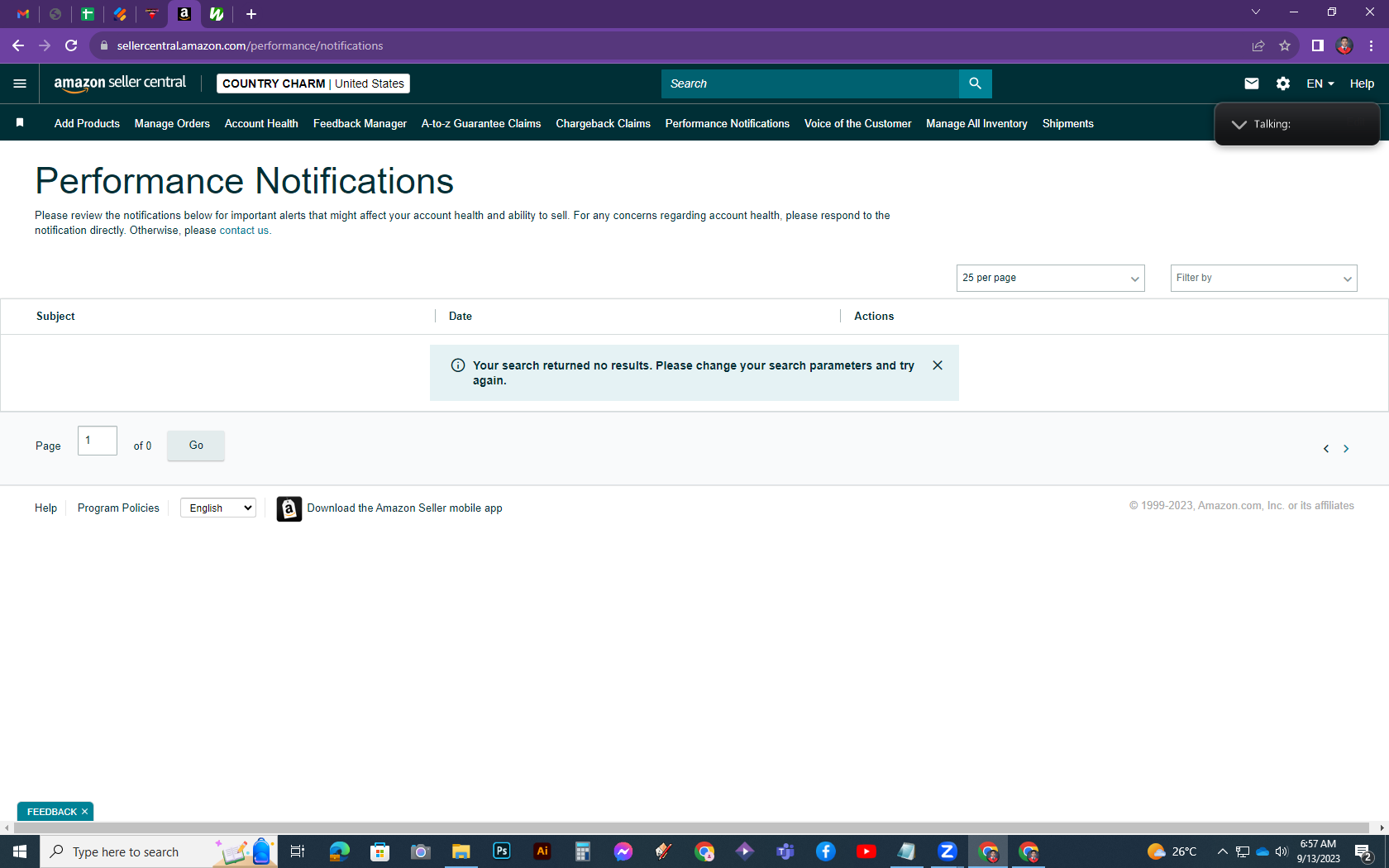Screen dimensions: 1389x868
Task: Go to next page arrow
Action: click(1346, 449)
